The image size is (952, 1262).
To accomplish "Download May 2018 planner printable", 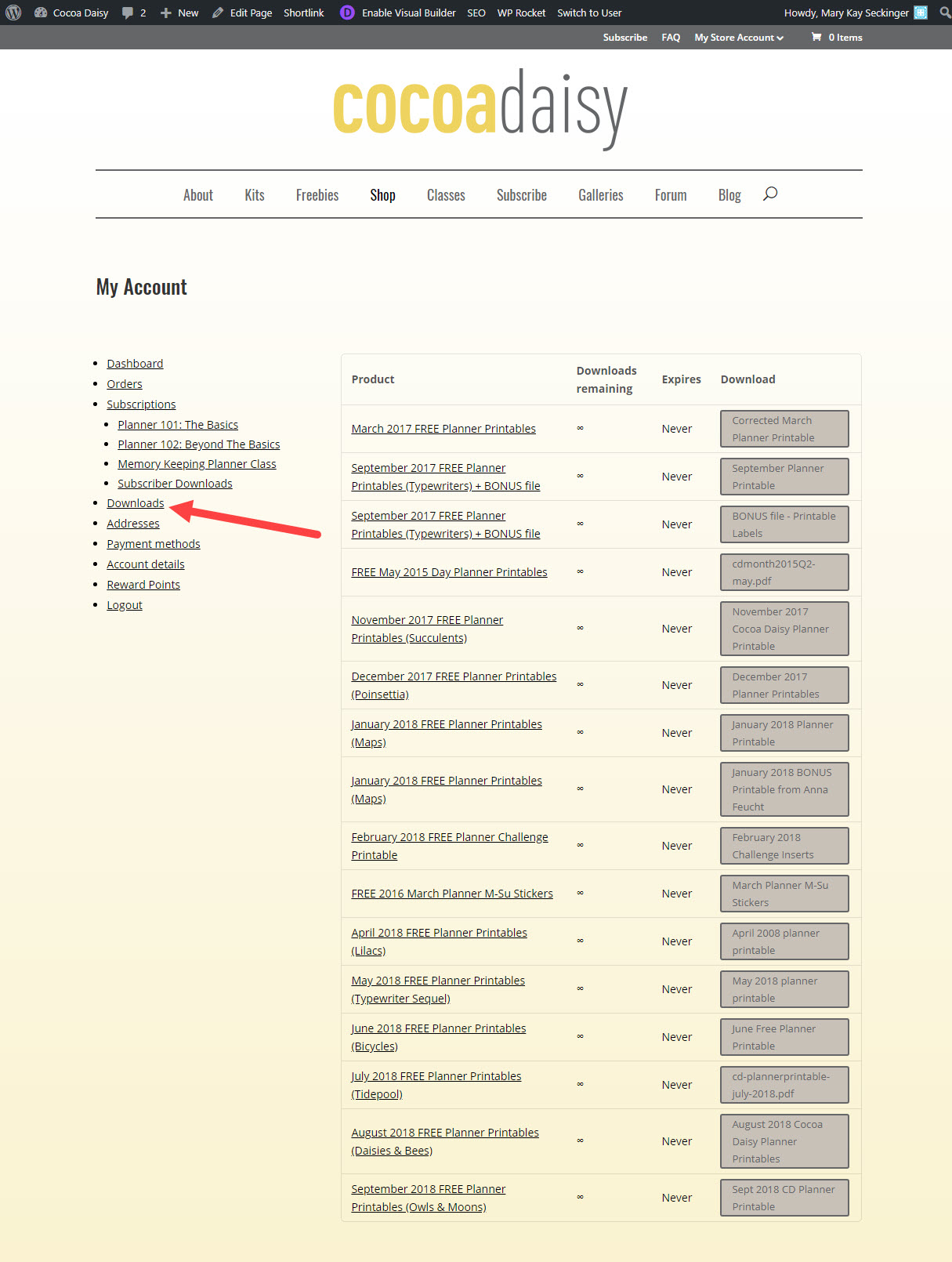I will coord(784,989).
